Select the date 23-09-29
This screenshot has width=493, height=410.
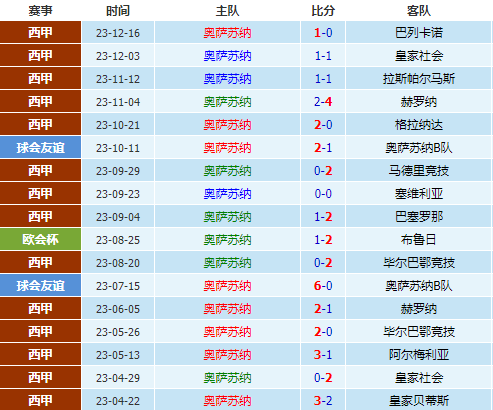(x=118, y=171)
